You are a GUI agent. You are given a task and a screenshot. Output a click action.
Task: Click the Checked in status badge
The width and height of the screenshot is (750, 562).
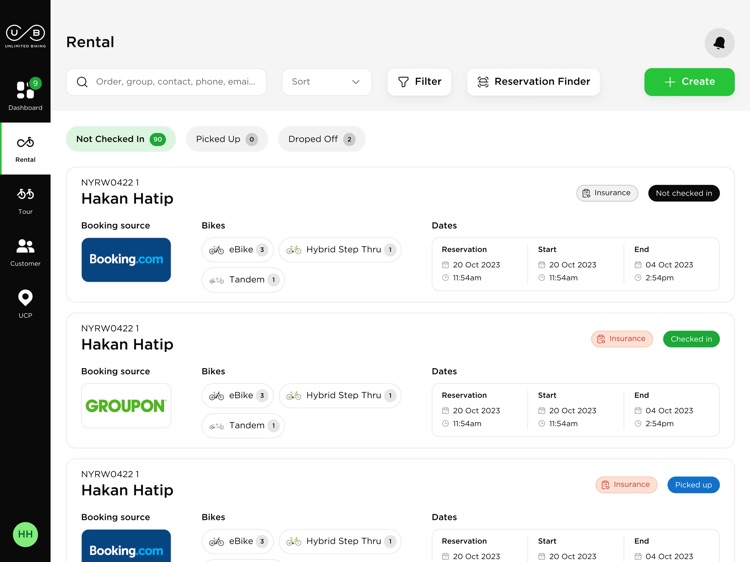tap(691, 339)
